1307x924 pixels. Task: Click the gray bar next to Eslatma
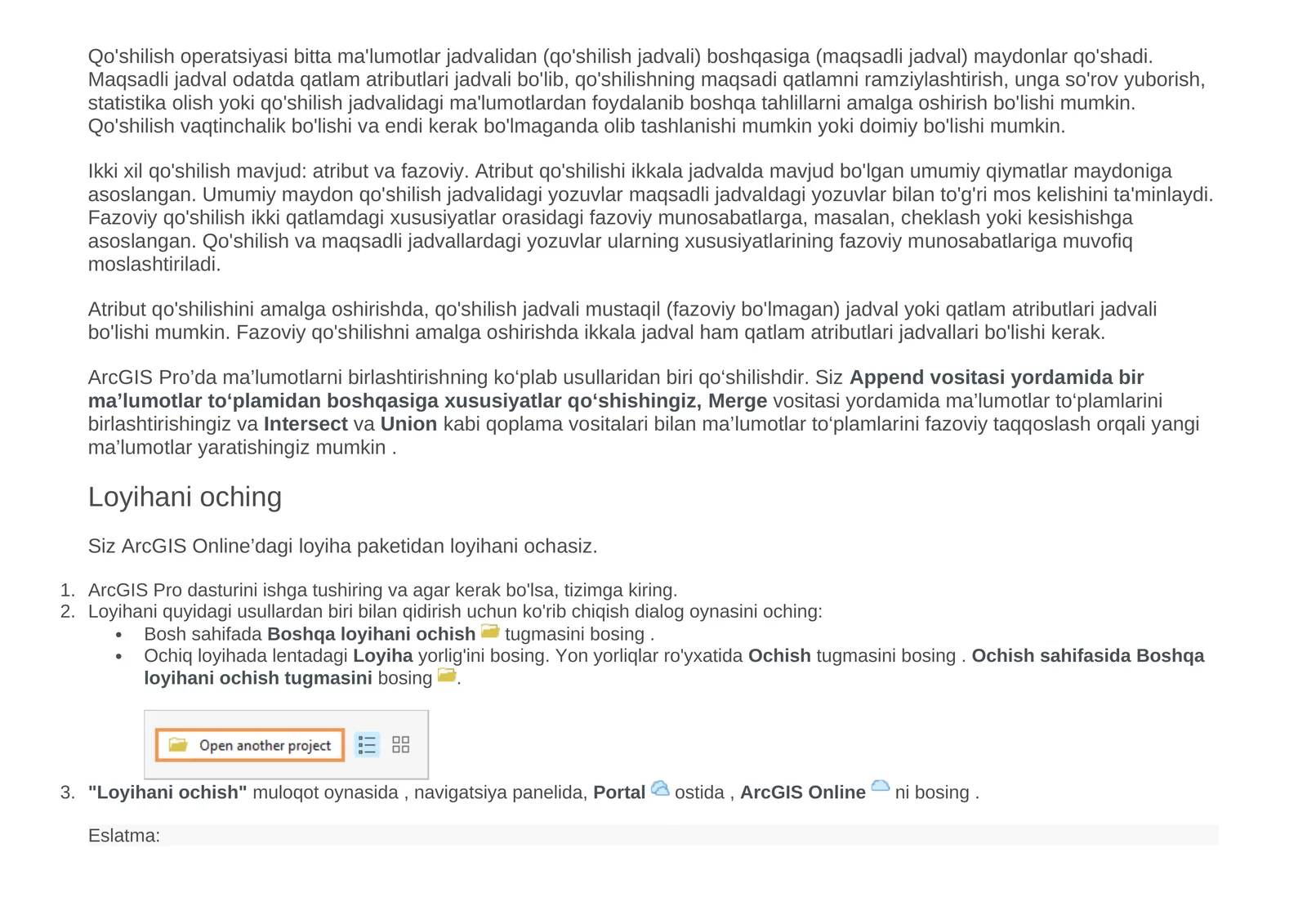pos(690,835)
